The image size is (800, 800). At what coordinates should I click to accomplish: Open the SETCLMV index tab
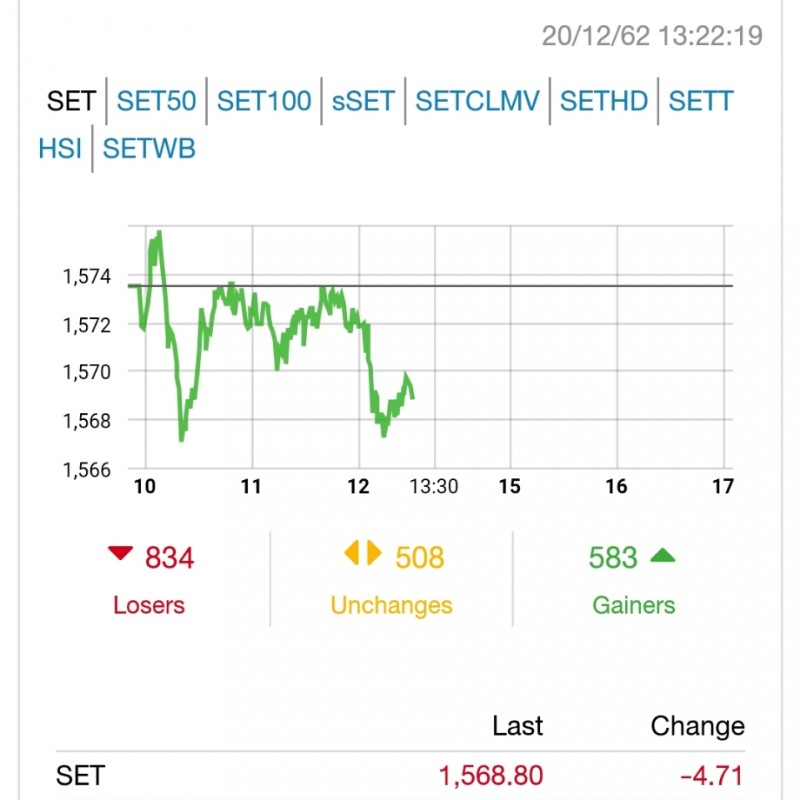(x=477, y=101)
